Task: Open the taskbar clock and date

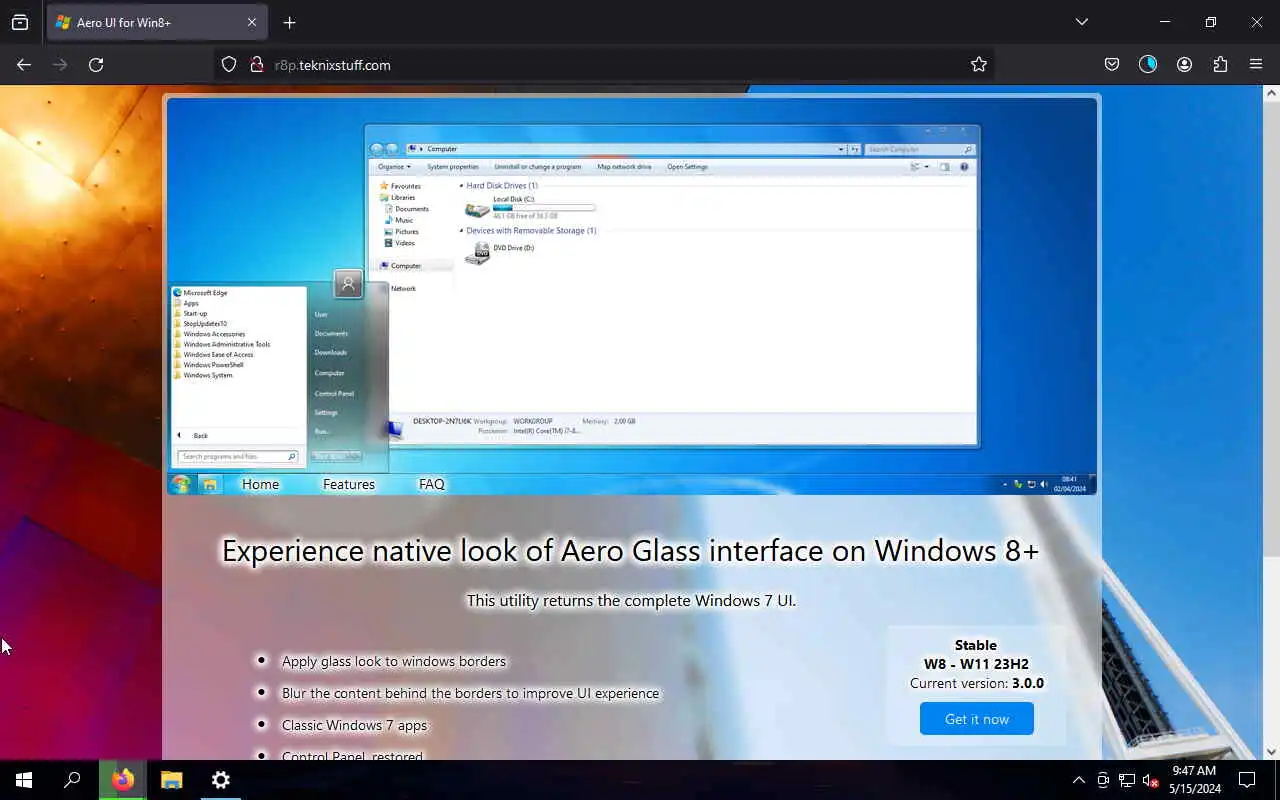Action: 1195,780
